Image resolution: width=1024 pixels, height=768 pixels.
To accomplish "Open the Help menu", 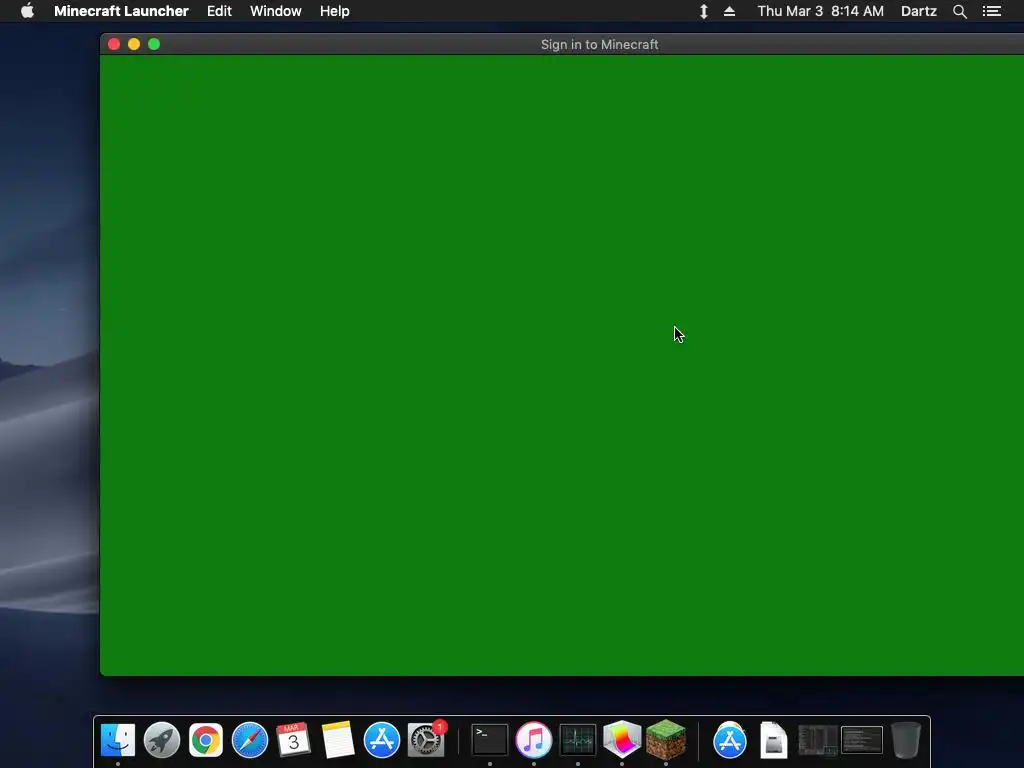I will pos(334,11).
